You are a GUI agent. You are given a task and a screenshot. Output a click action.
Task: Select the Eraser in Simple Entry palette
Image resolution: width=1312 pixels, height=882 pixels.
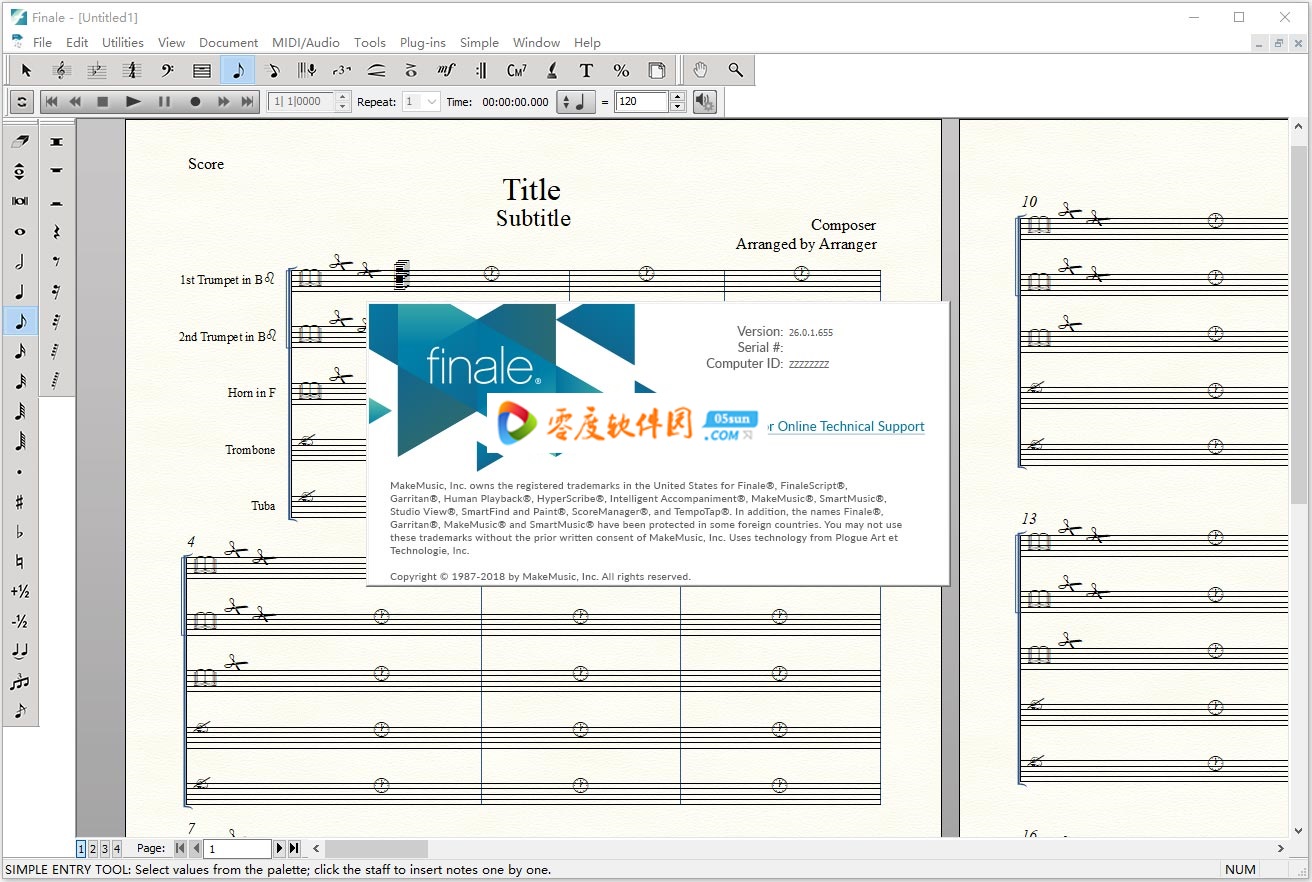(20, 141)
